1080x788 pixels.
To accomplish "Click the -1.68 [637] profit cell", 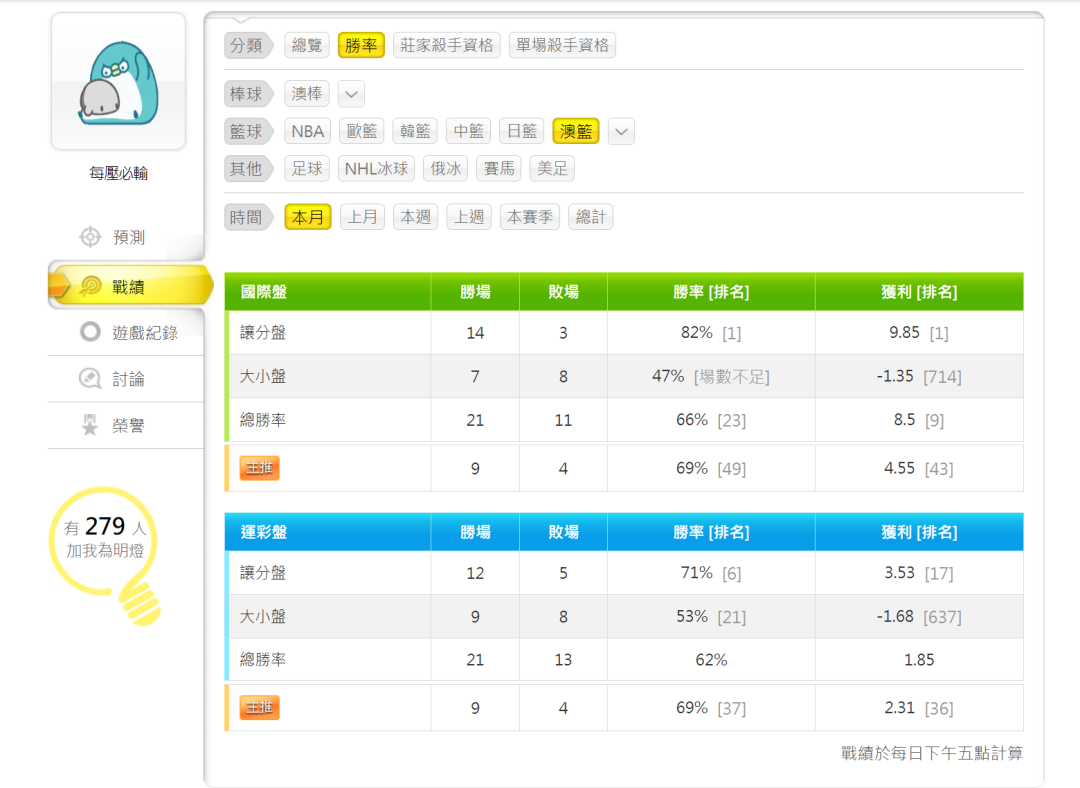I will 920,616.
